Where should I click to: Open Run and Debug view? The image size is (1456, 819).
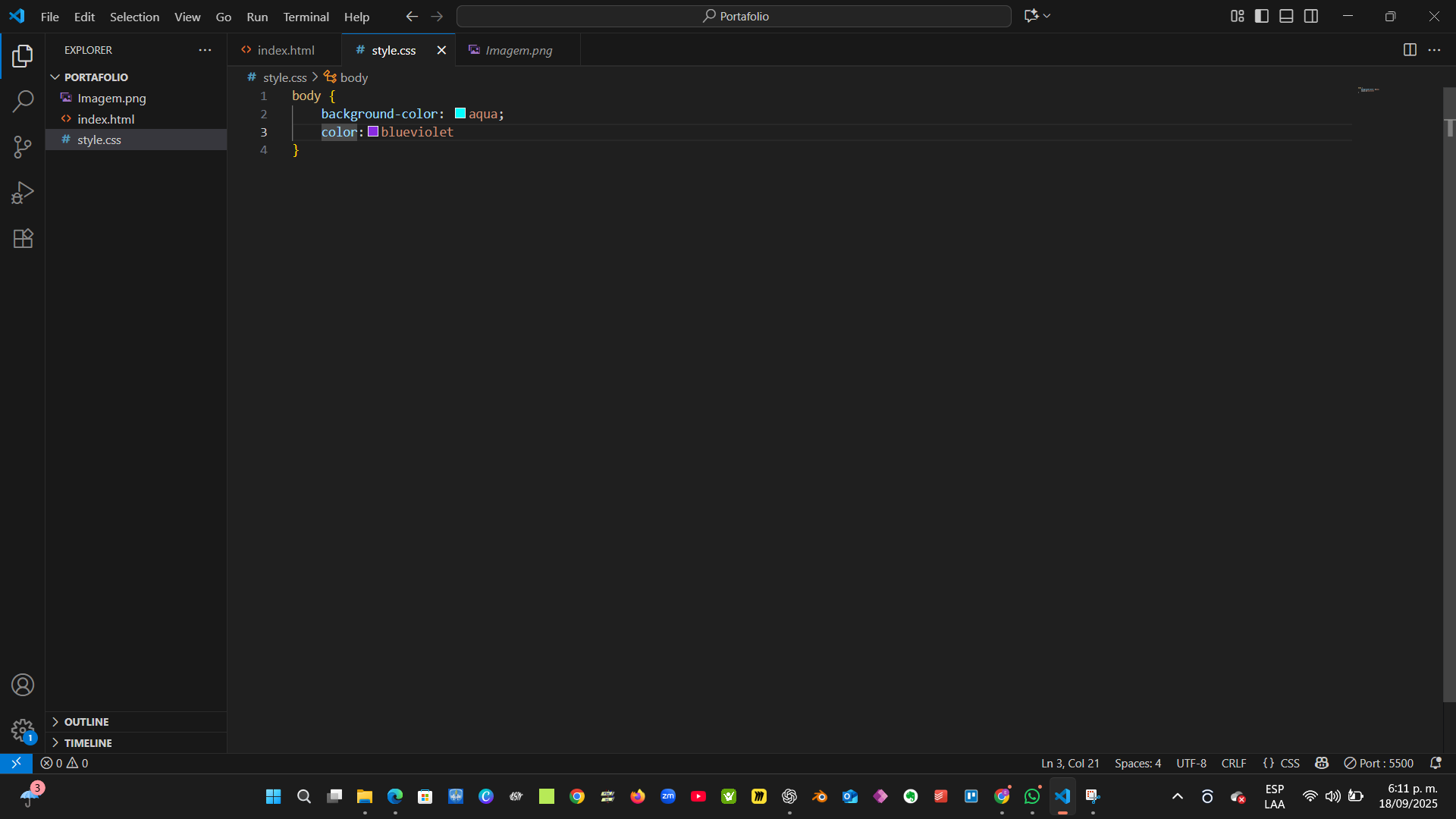[23, 193]
